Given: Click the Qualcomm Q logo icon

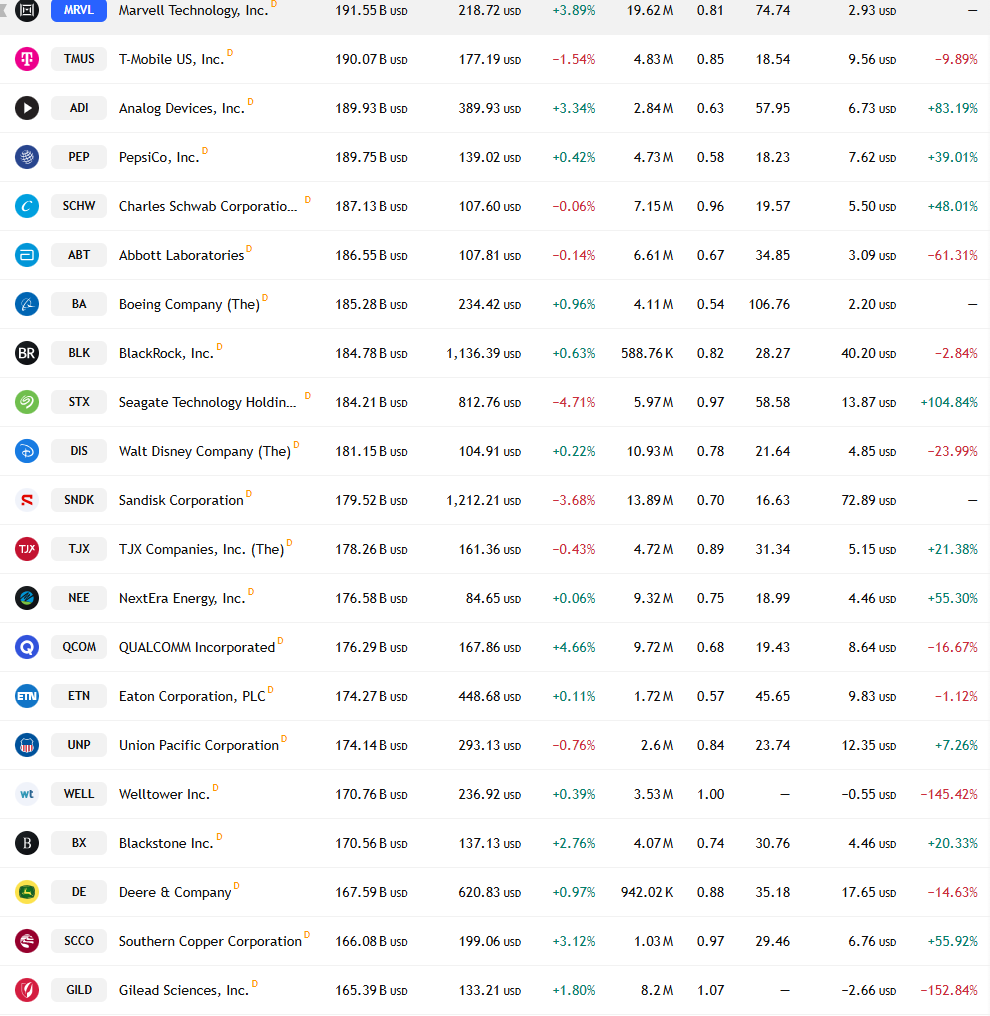Looking at the screenshot, I should (x=27, y=647).
